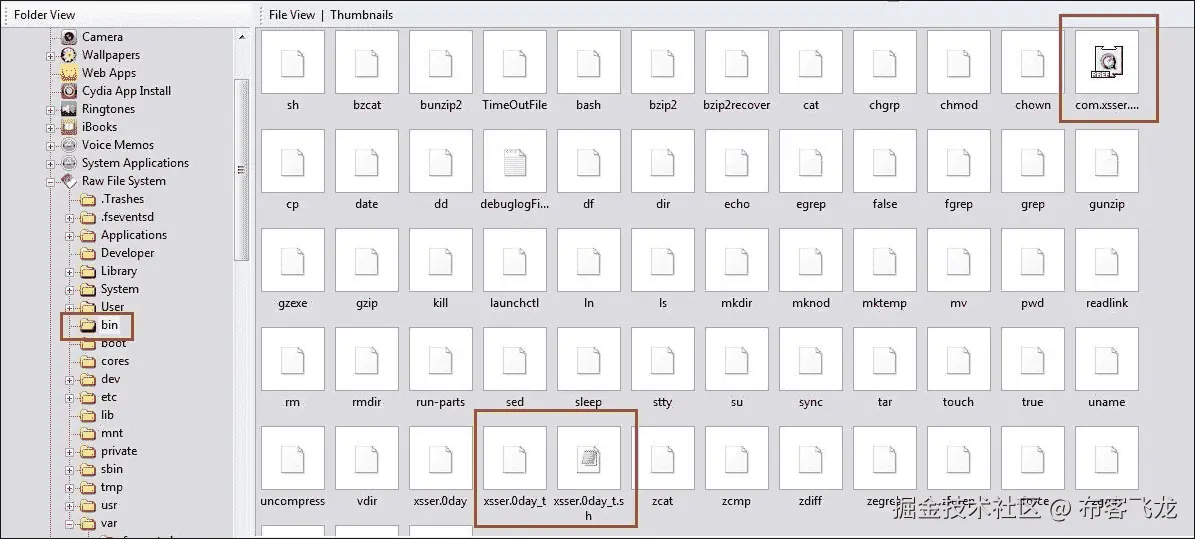1195x539 pixels.
Task: Click the folder tree vertical scrollbar thumb
Action: click(242, 169)
